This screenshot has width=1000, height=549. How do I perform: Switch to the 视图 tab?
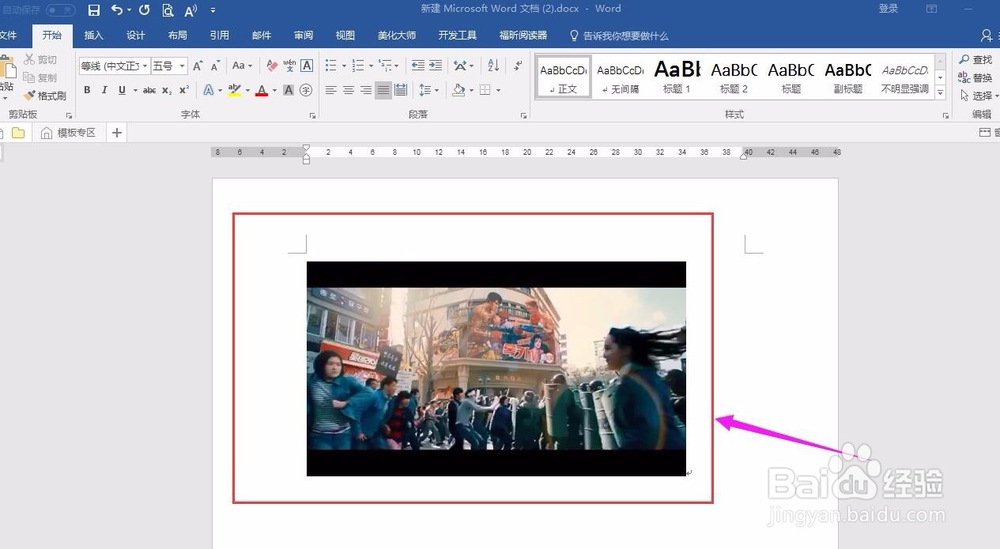(345, 36)
